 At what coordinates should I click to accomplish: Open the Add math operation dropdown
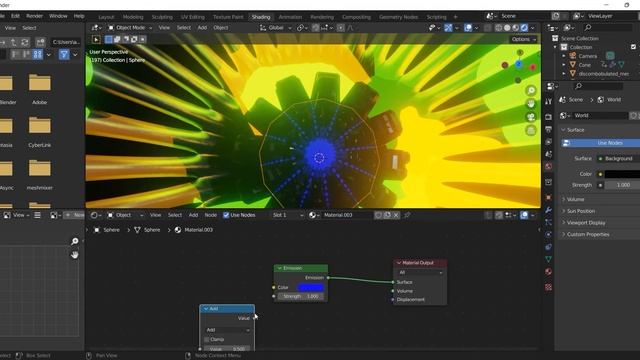[227, 330]
